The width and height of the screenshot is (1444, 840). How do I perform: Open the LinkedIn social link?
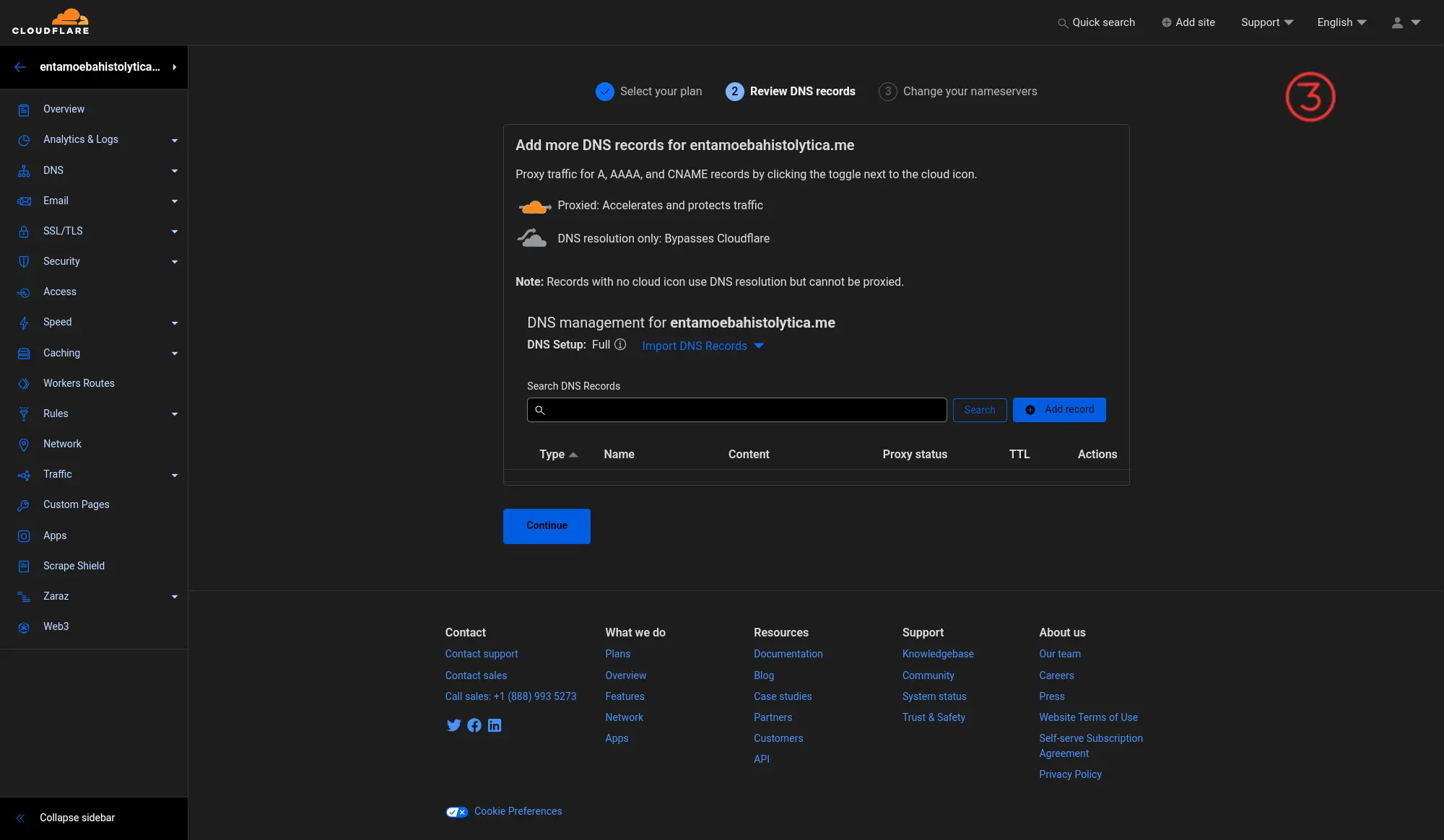pos(495,725)
